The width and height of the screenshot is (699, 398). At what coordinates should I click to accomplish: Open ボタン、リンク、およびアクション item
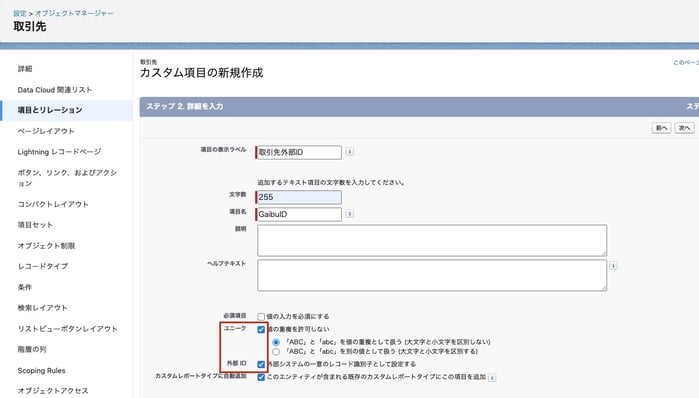tap(67, 178)
